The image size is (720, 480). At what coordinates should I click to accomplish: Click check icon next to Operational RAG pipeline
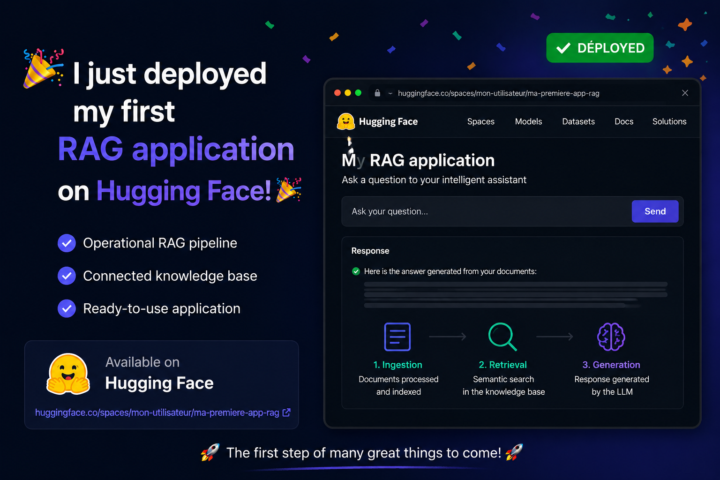(x=67, y=243)
